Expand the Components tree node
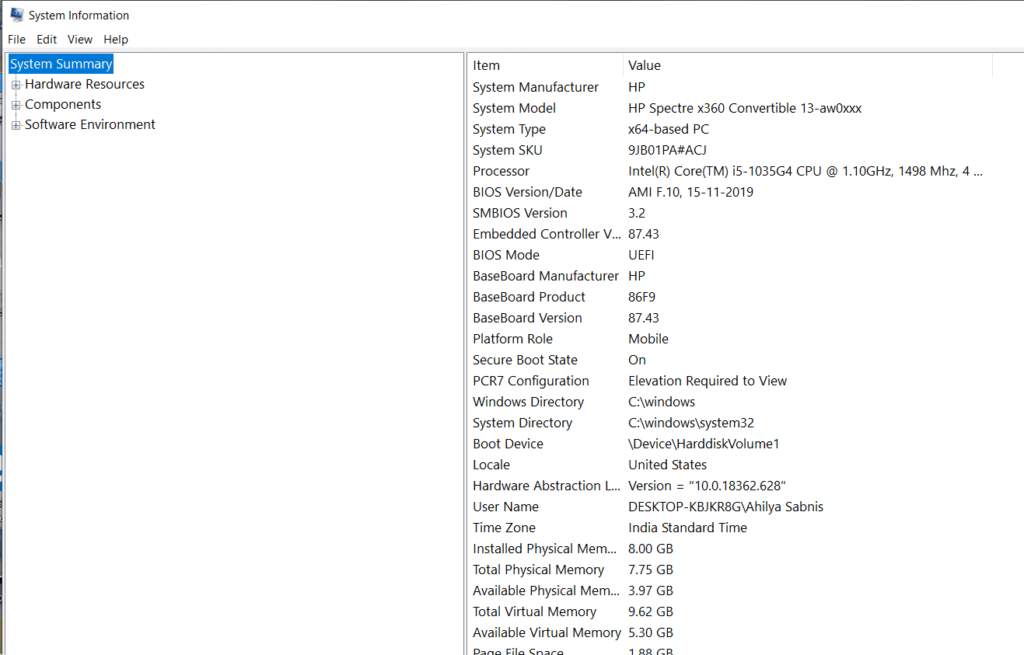The width and height of the screenshot is (1024, 655). point(16,105)
